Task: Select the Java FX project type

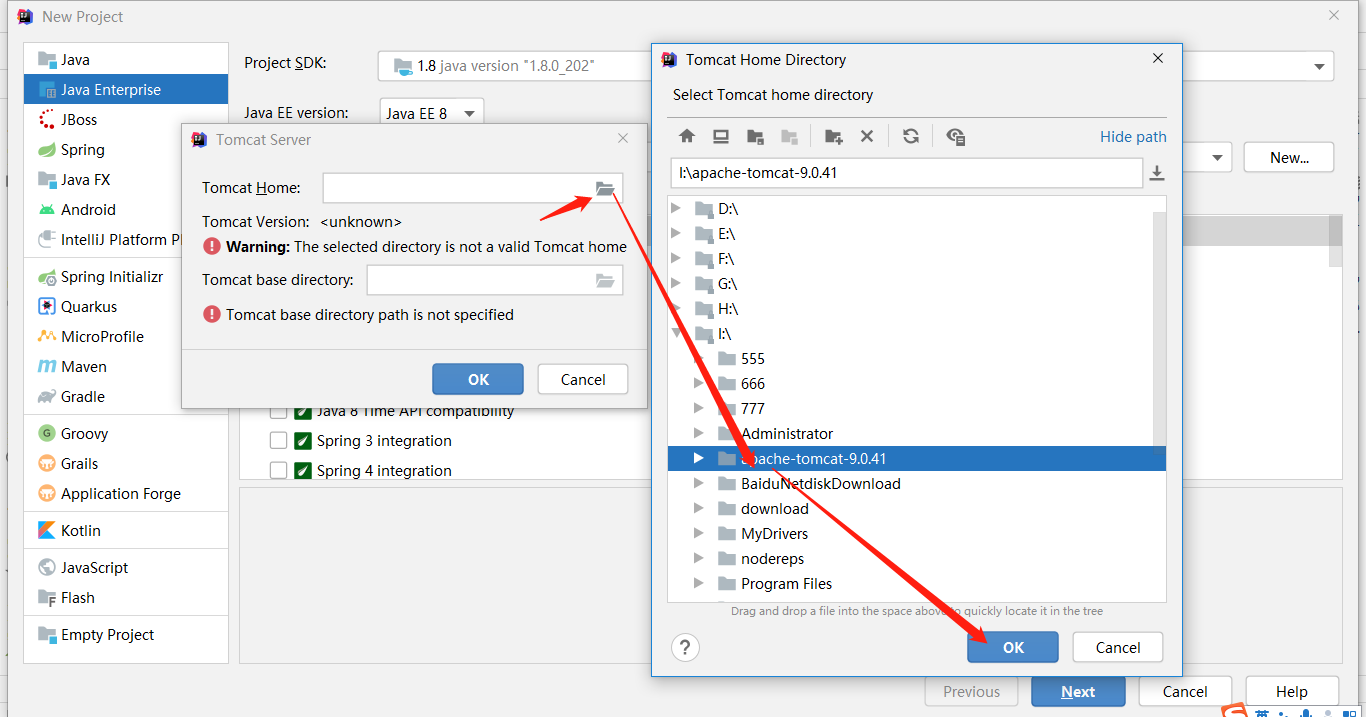Action: click(126, 180)
